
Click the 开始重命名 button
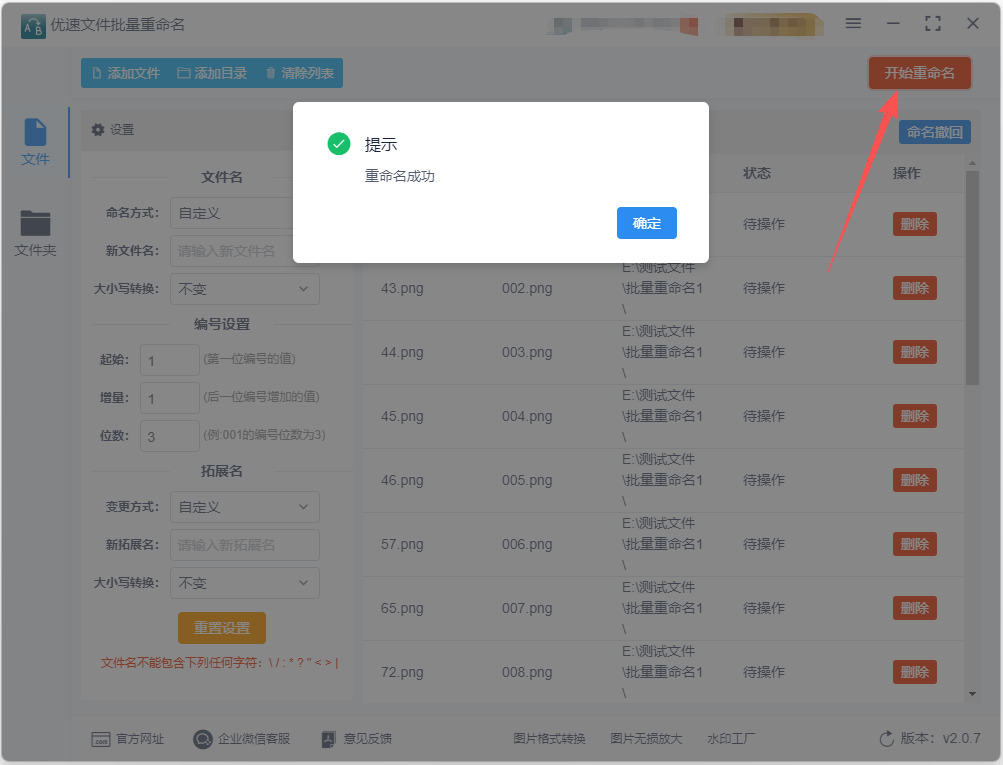point(919,73)
